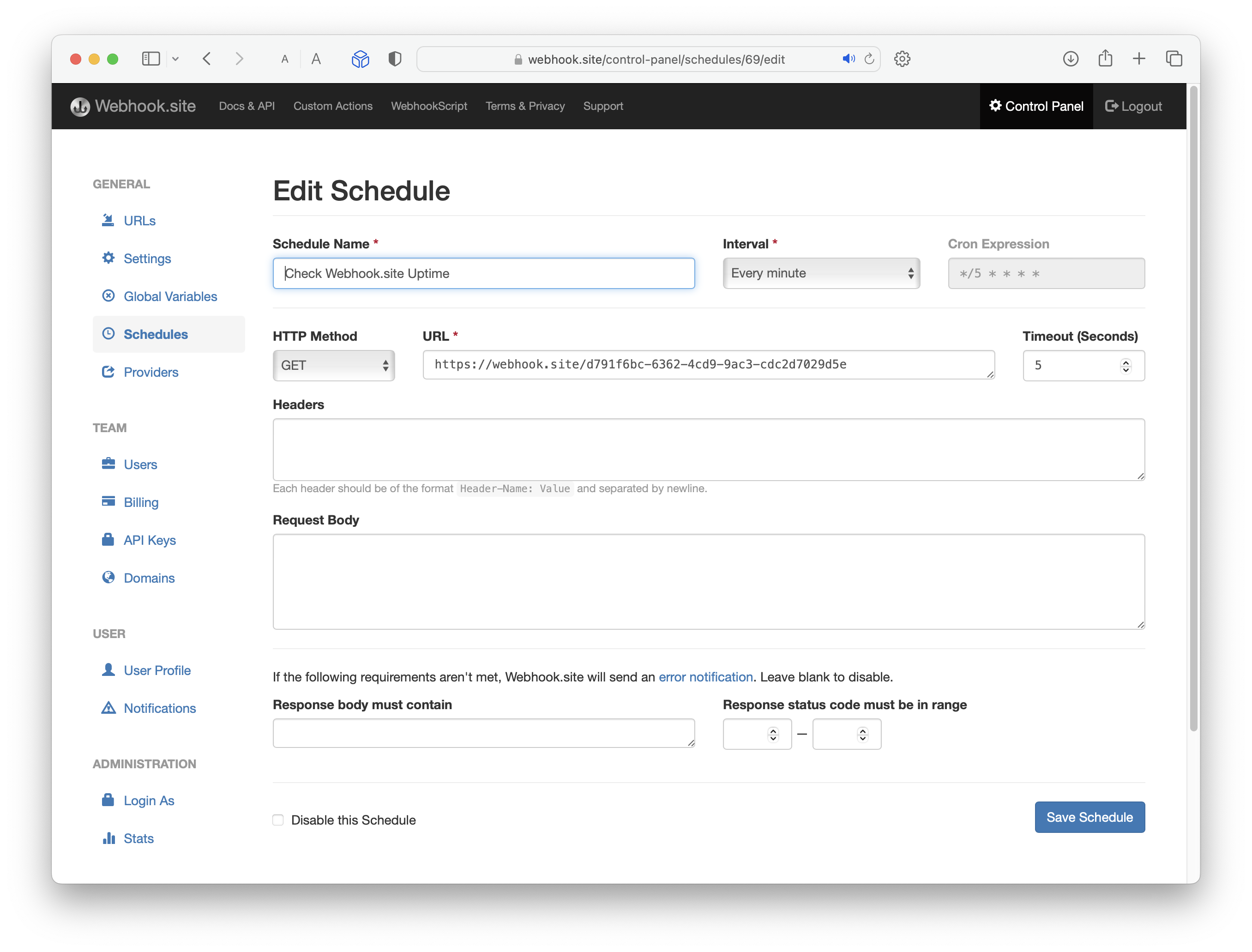
Task: Adjust the Timeout Seconds stepper
Action: [x=1125, y=362]
